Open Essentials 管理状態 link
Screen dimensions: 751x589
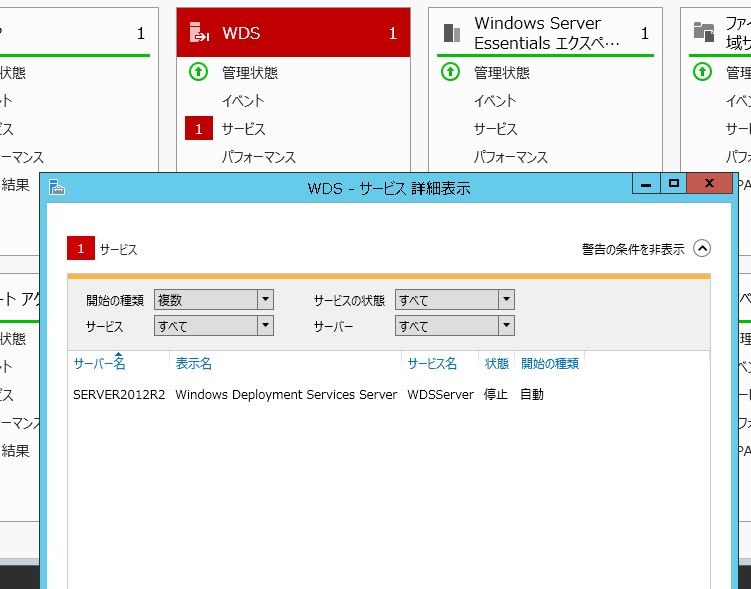pyautogui.click(x=501, y=73)
